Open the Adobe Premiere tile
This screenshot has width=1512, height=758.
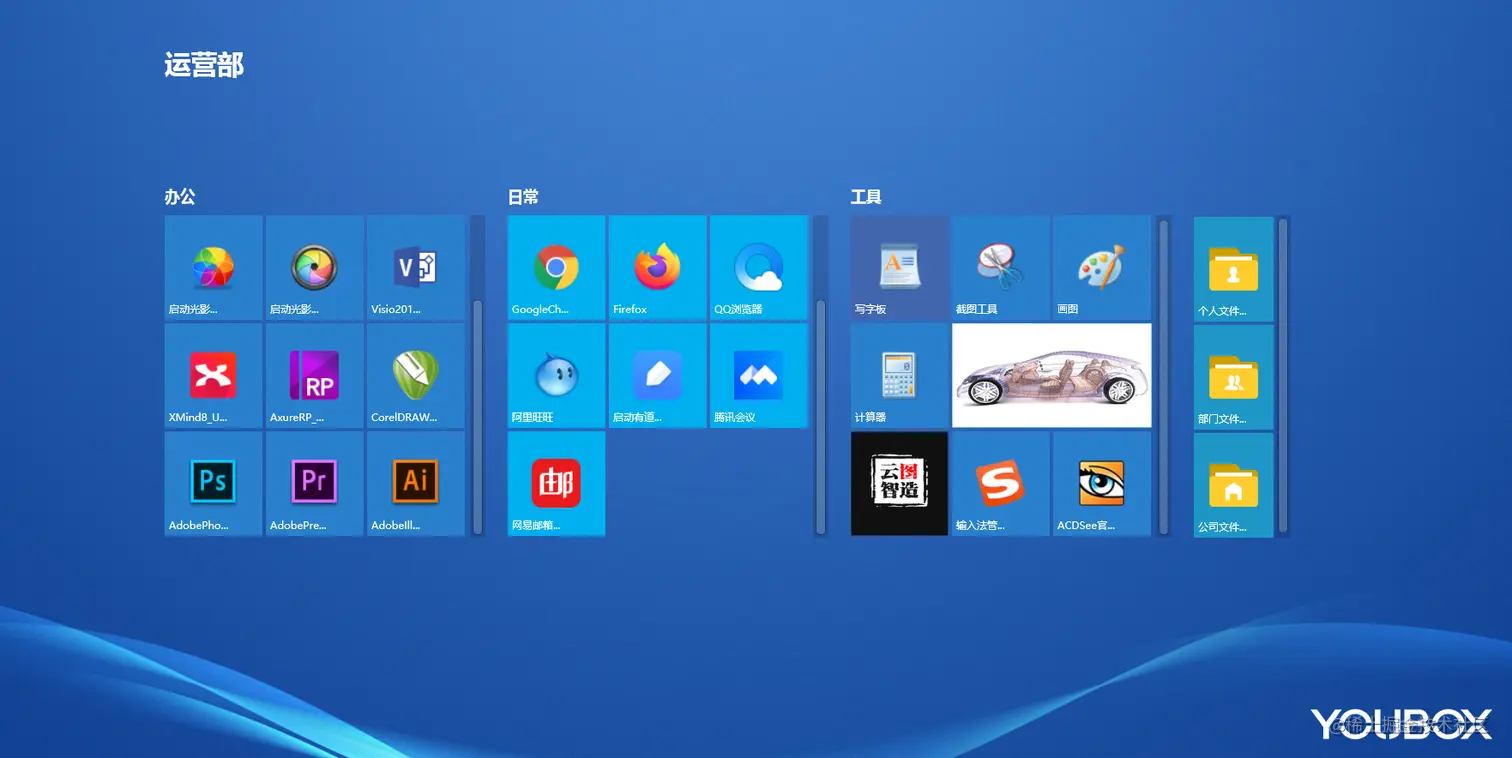(x=315, y=484)
